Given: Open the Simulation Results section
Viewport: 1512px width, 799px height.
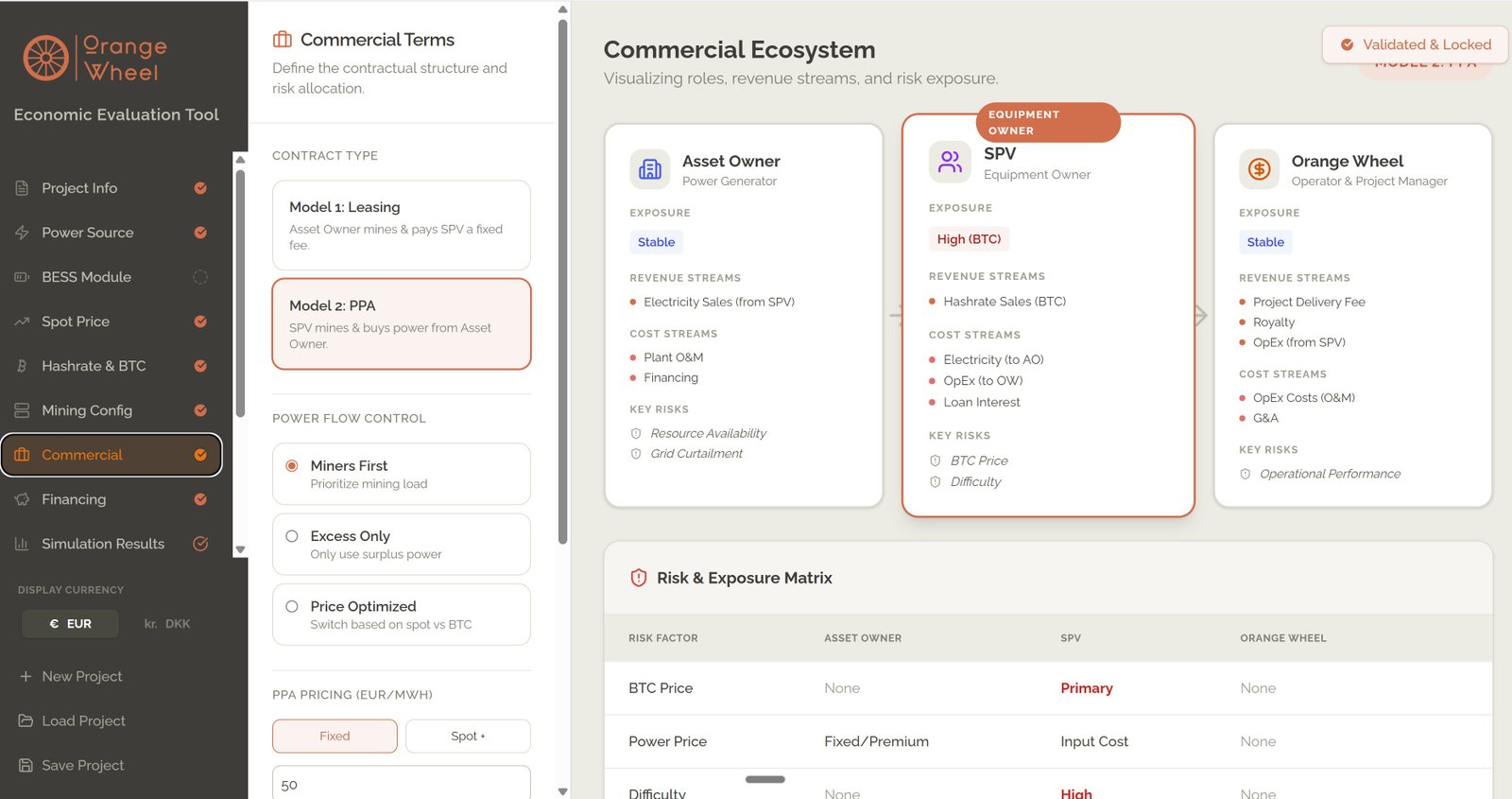Looking at the screenshot, I should click(112, 544).
